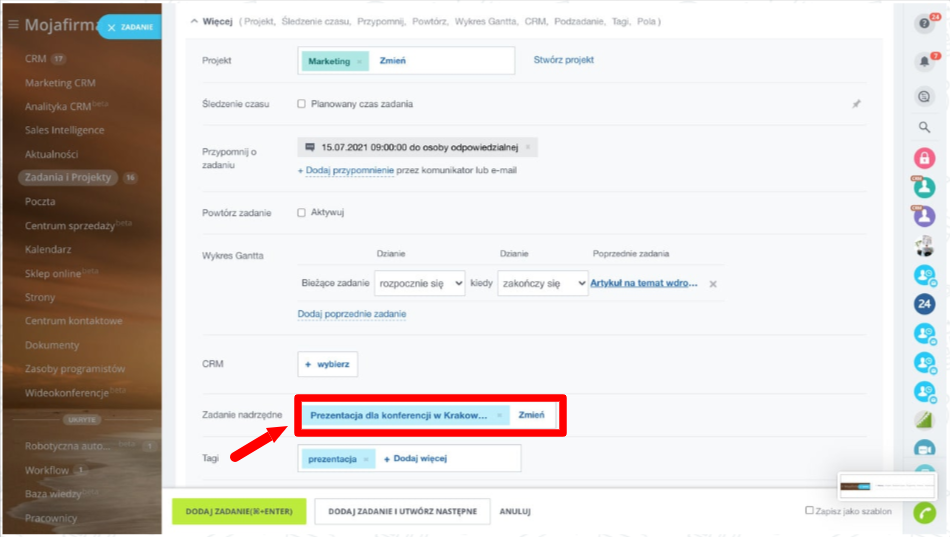Open the help icon in right sidebar

[x=924, y=24]
